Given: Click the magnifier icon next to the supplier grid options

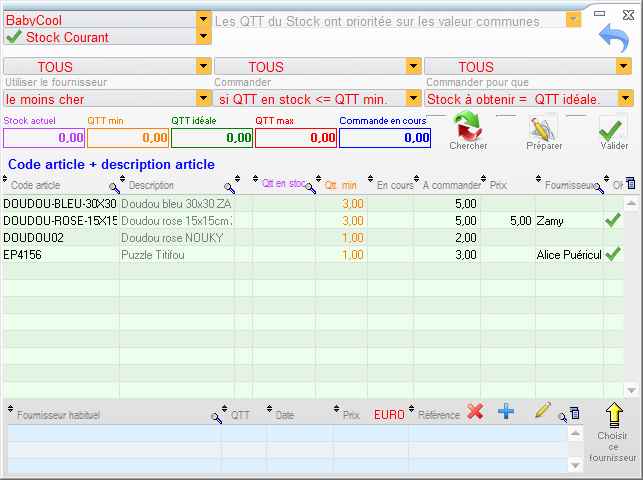Looking at the screenshot, I should coord(562,418).
